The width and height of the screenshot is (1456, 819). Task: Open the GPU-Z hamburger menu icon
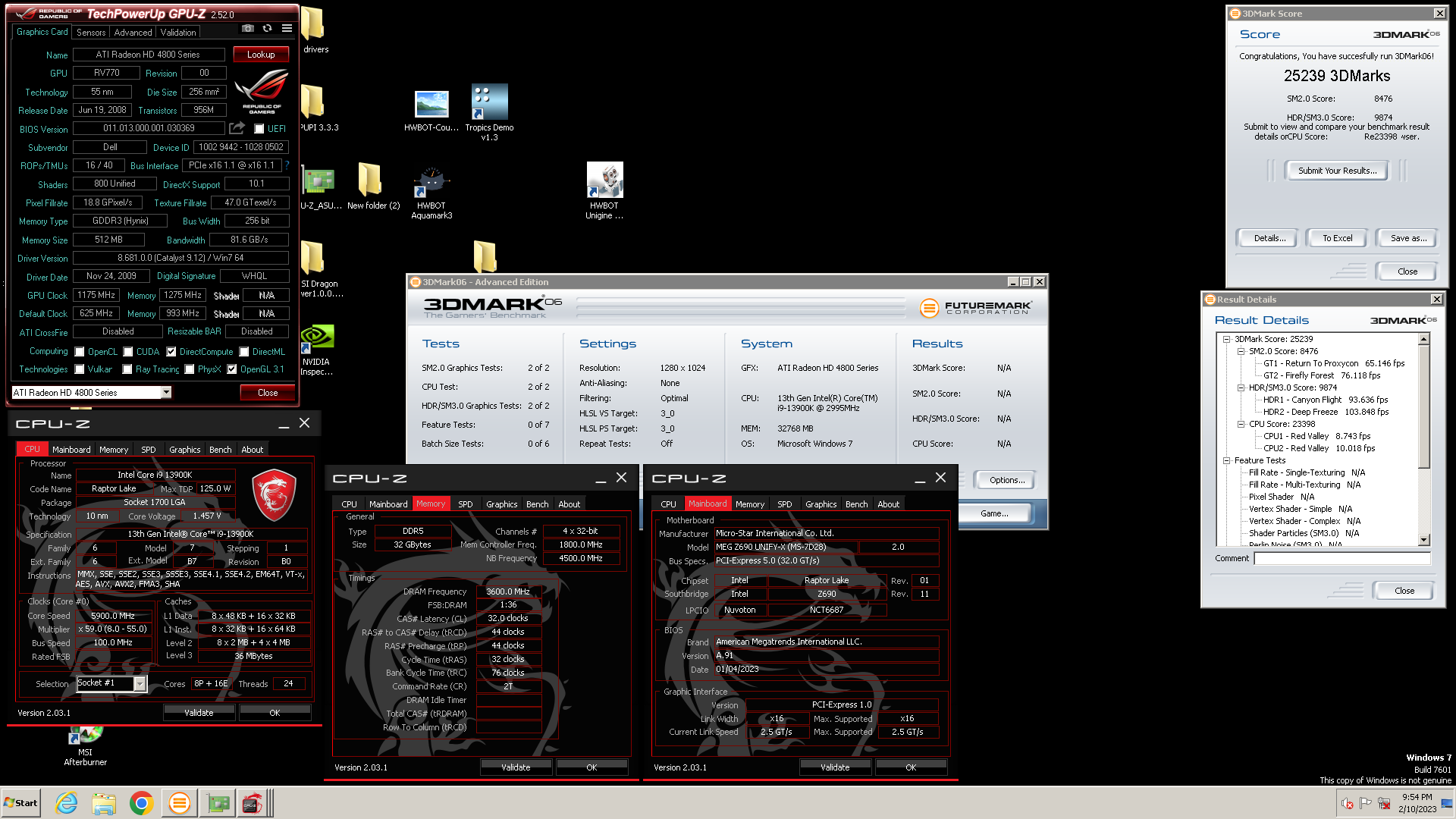tap(287, 29)
